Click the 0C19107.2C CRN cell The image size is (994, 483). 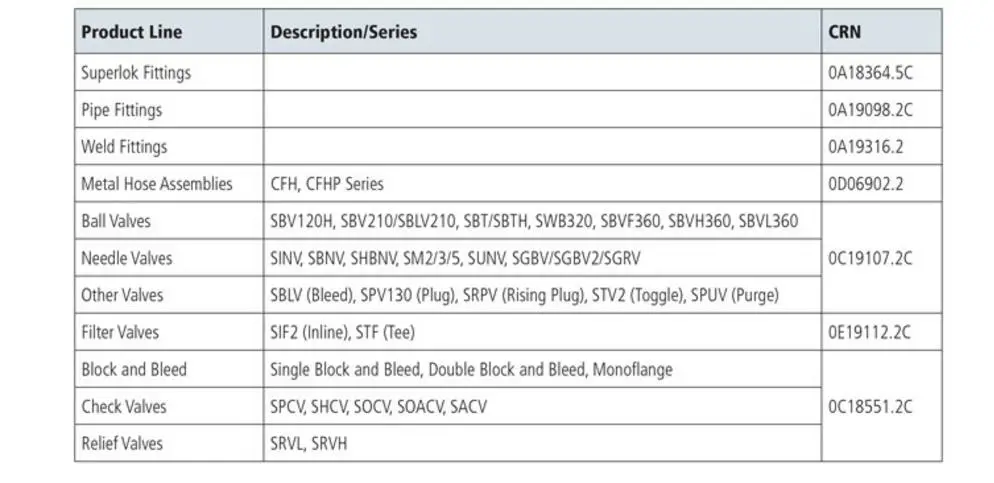tap(870, 258)
